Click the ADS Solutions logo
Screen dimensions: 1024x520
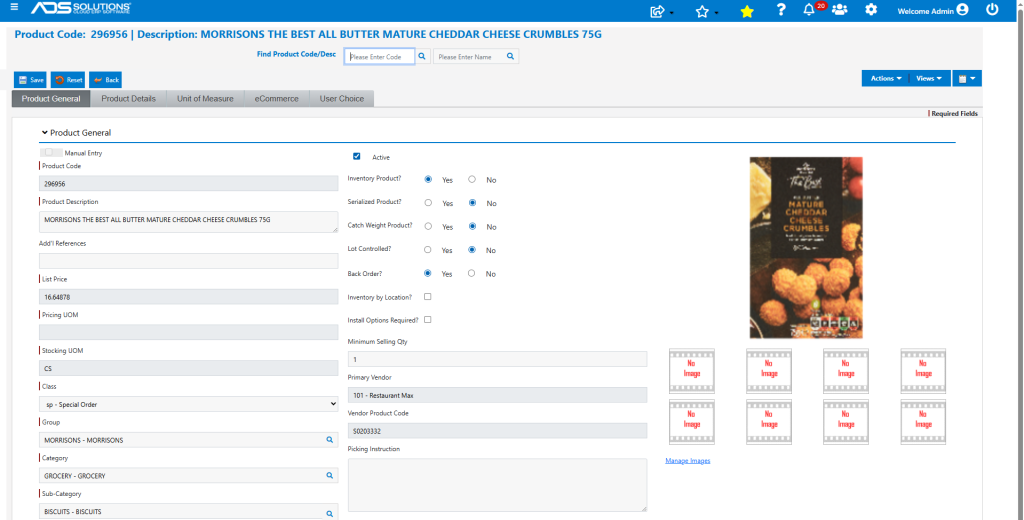click(x=81, y=8)
